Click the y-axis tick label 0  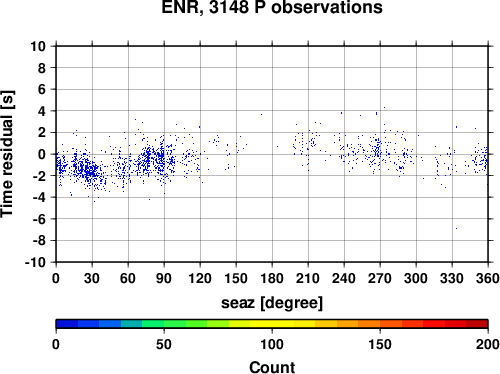(x=42, y=154)
